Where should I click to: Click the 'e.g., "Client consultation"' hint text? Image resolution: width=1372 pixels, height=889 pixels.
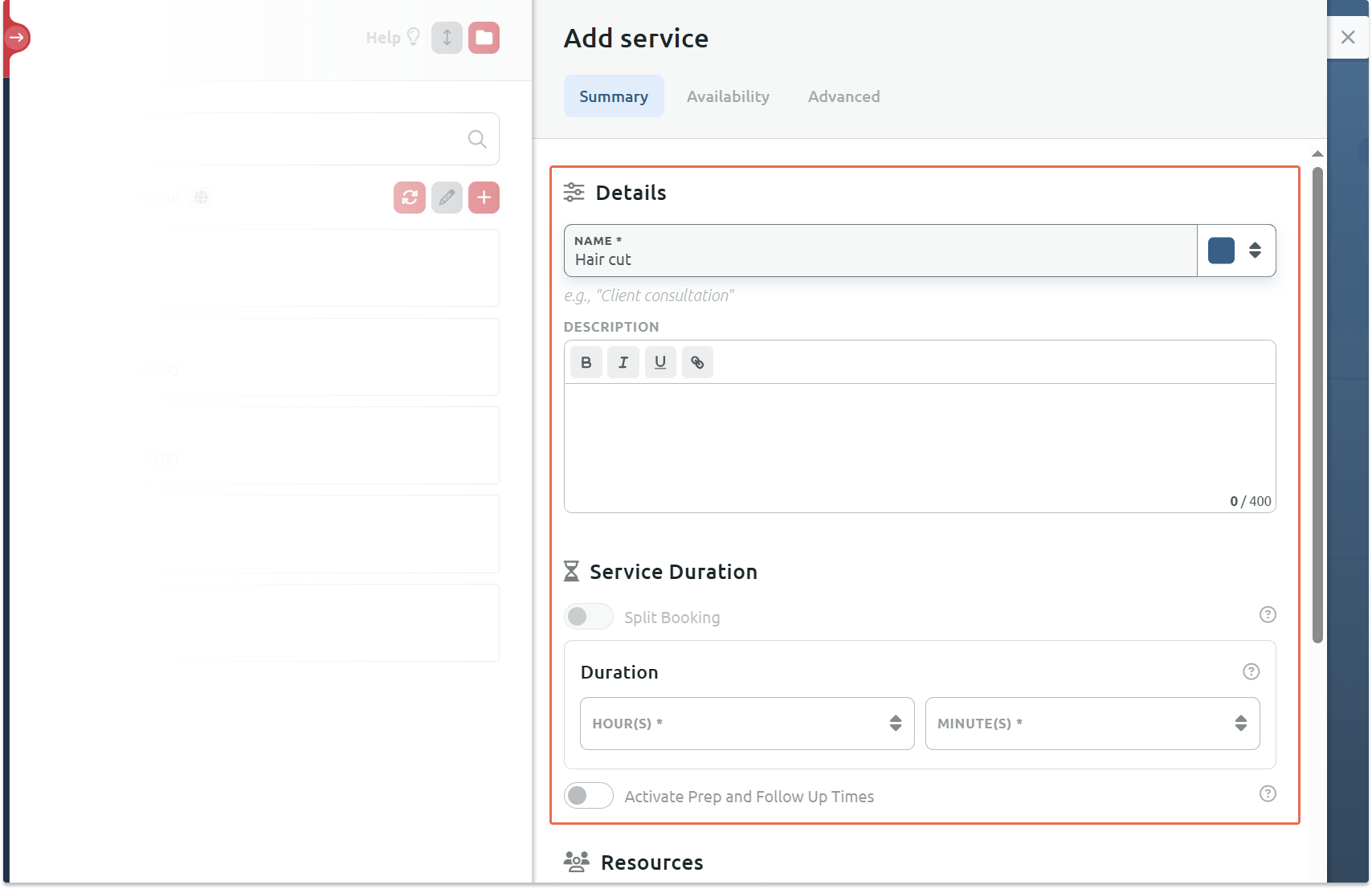click(649, 296)
